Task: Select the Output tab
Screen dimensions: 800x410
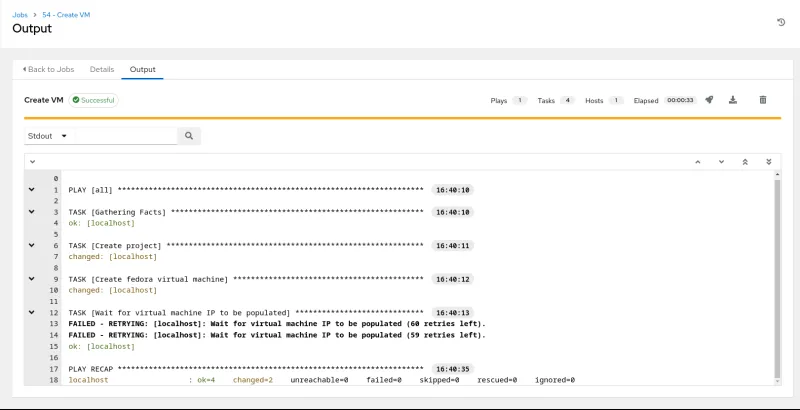Action: click(x=142, y=69)
